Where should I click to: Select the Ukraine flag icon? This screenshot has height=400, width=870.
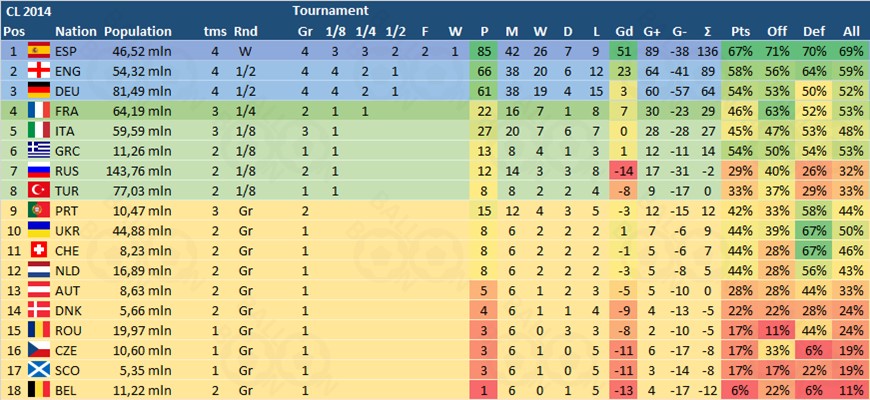[38, 229]
